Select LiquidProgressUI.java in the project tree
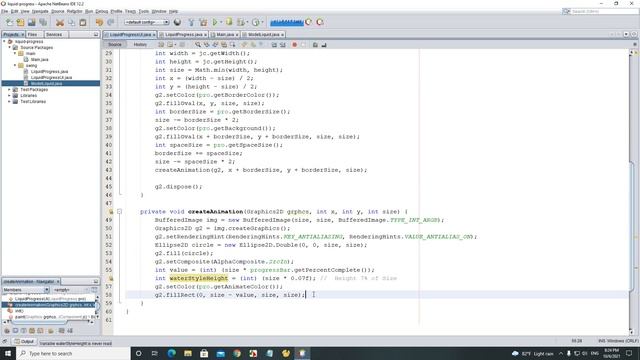Viewport: 640px width, 360px height. click(51, 77)
